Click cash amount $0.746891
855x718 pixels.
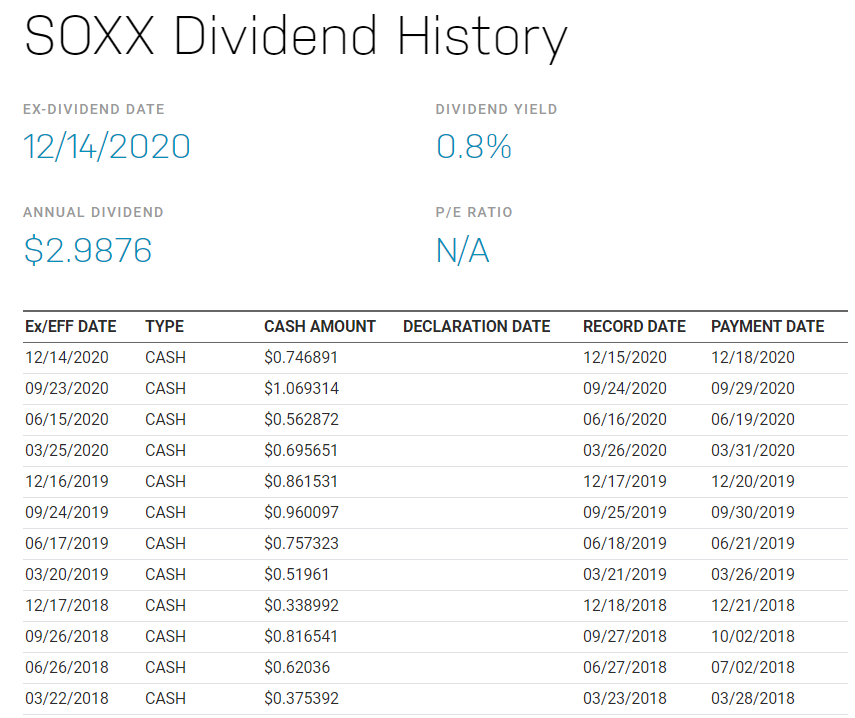pos(301,357)
